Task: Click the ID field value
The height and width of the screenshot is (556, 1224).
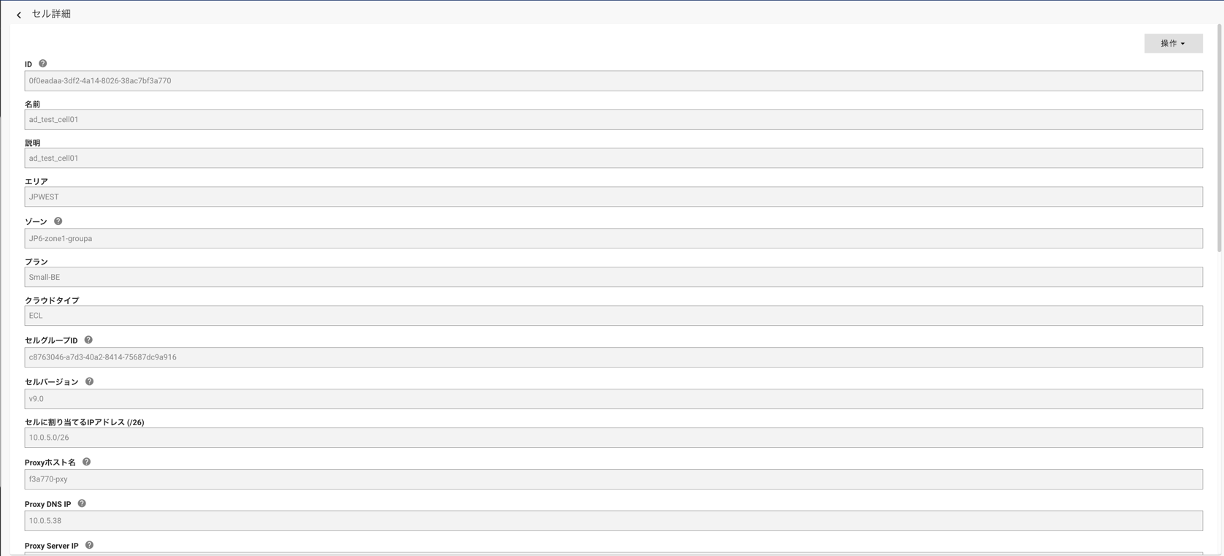Action: 613,80
